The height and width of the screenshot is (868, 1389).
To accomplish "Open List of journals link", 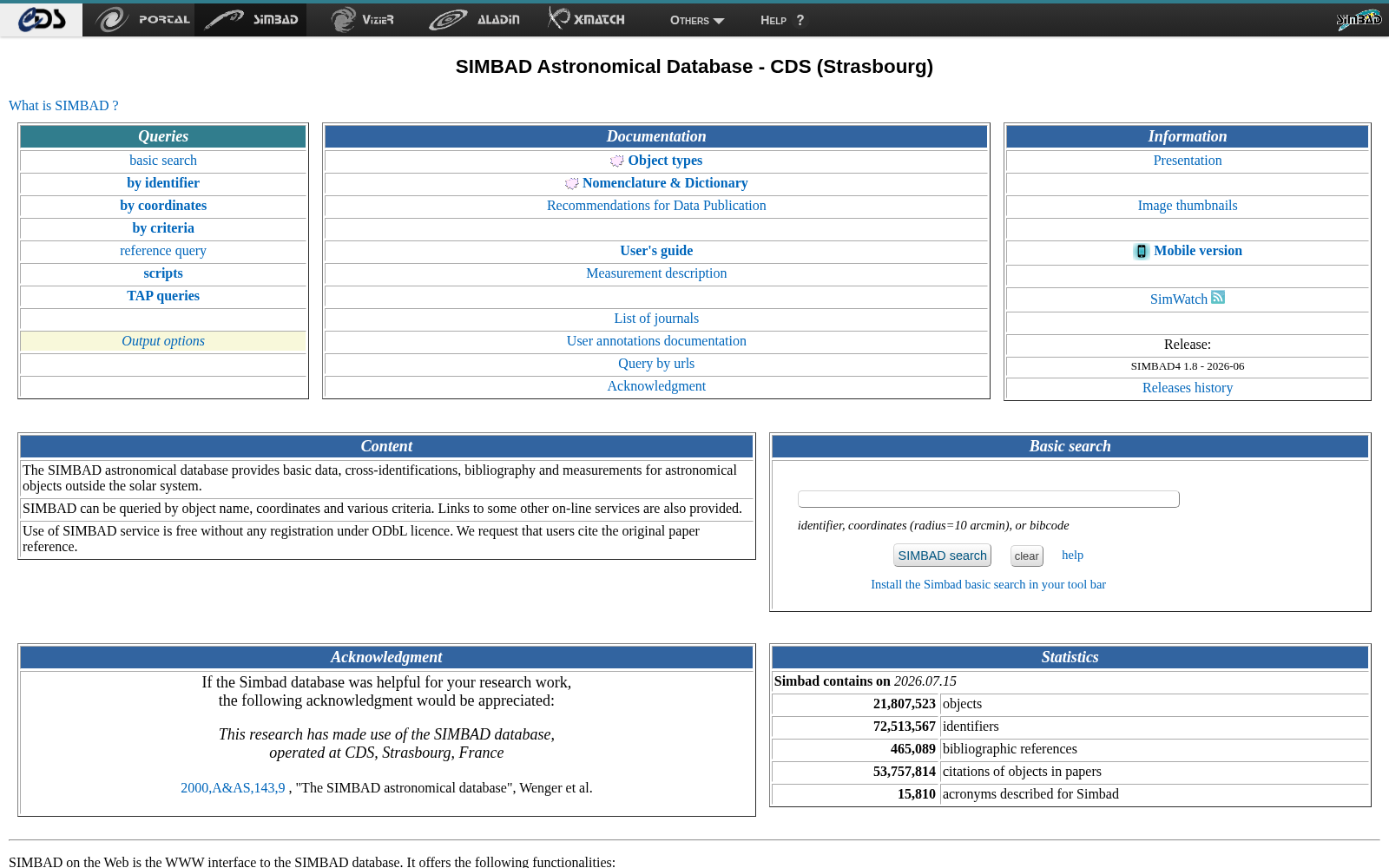I will (656, 319).
